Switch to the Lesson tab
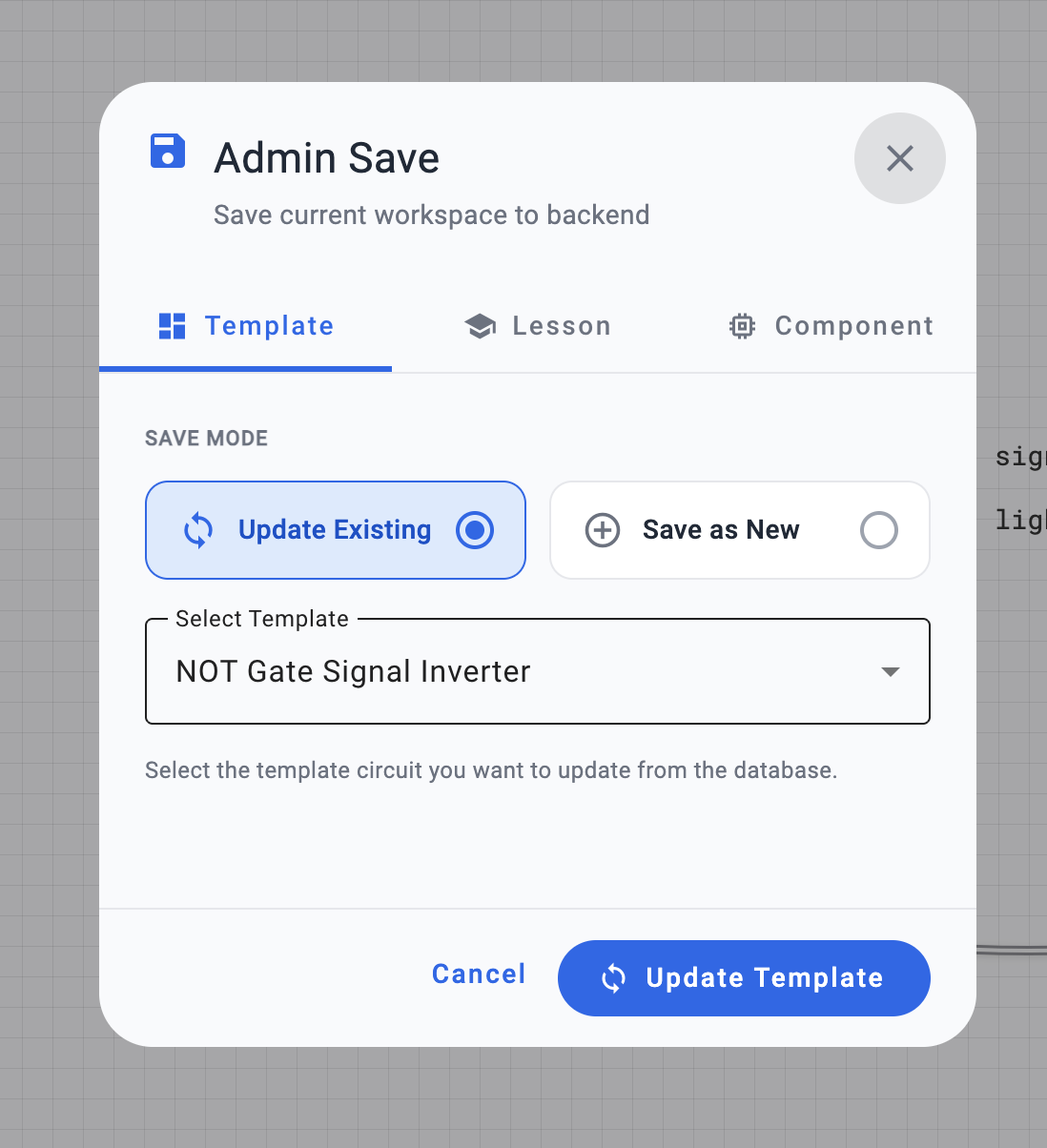 point(561,326)
